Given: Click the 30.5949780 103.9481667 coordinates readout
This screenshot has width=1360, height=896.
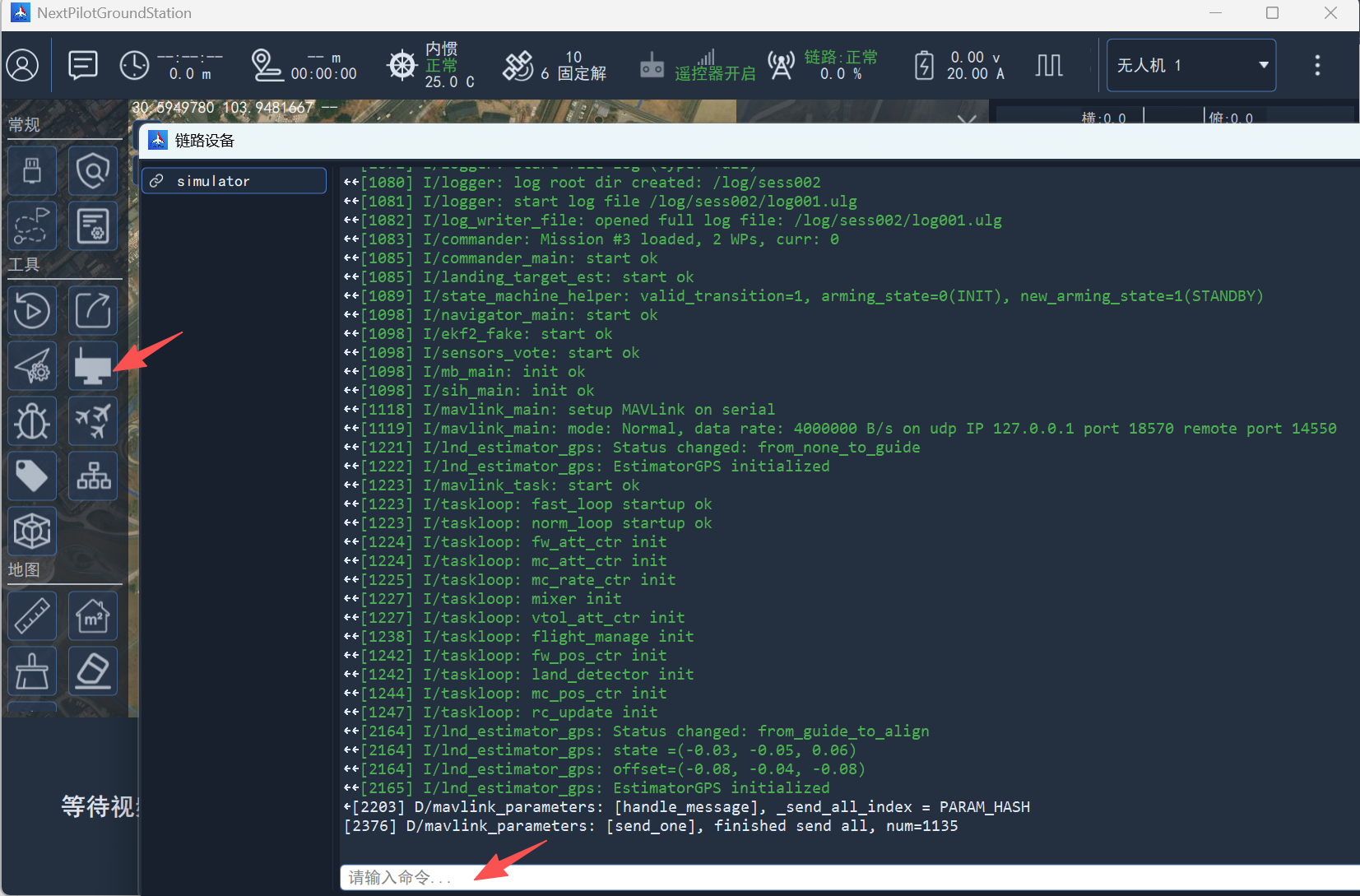Looking at the screenshot, I should pyautogui.click(x=223, y=108).
